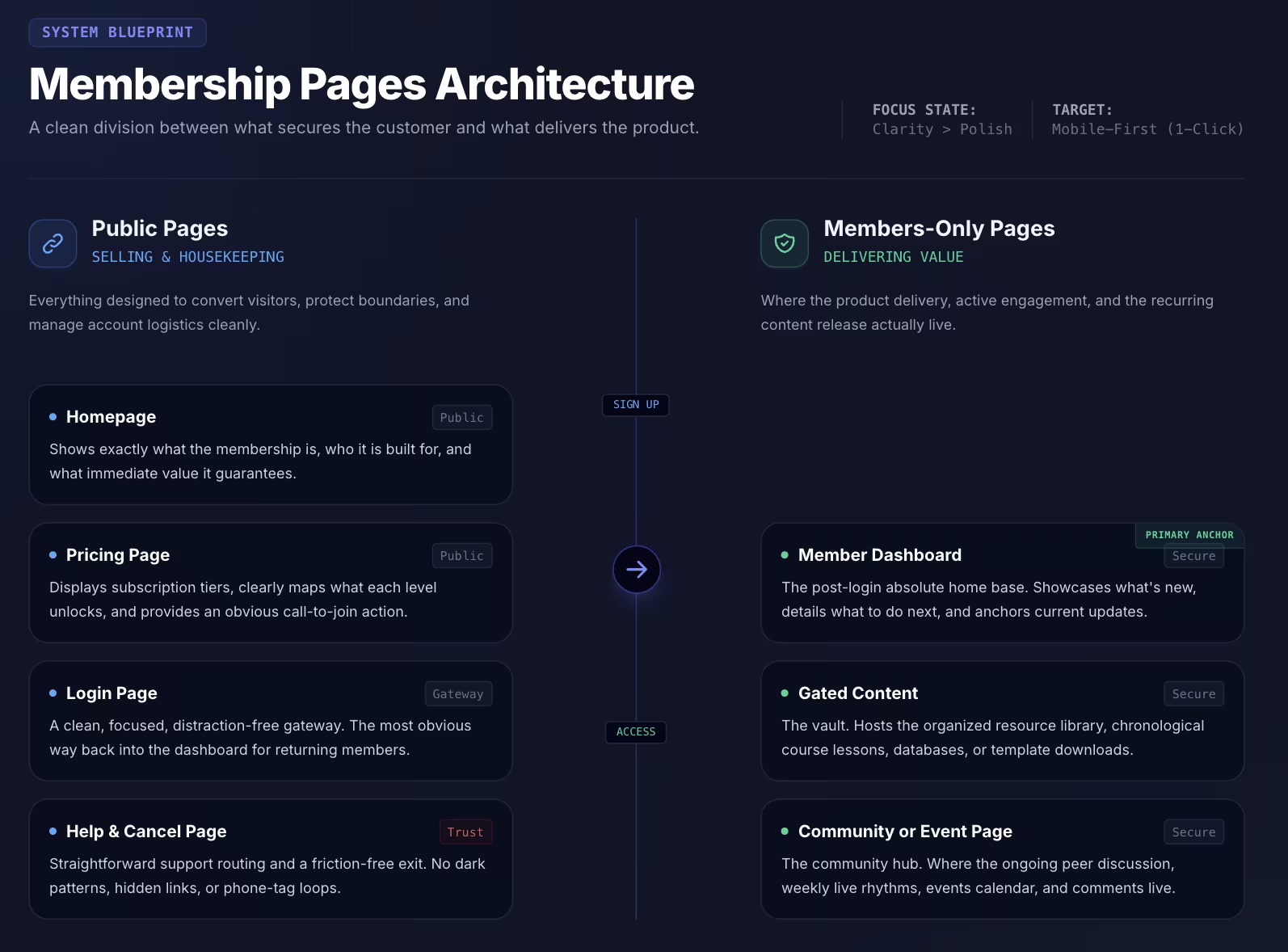Click the clean division tagline under title
Image resolution: width=1288 pixels, height=952 pixels.
tap(364, 128)
